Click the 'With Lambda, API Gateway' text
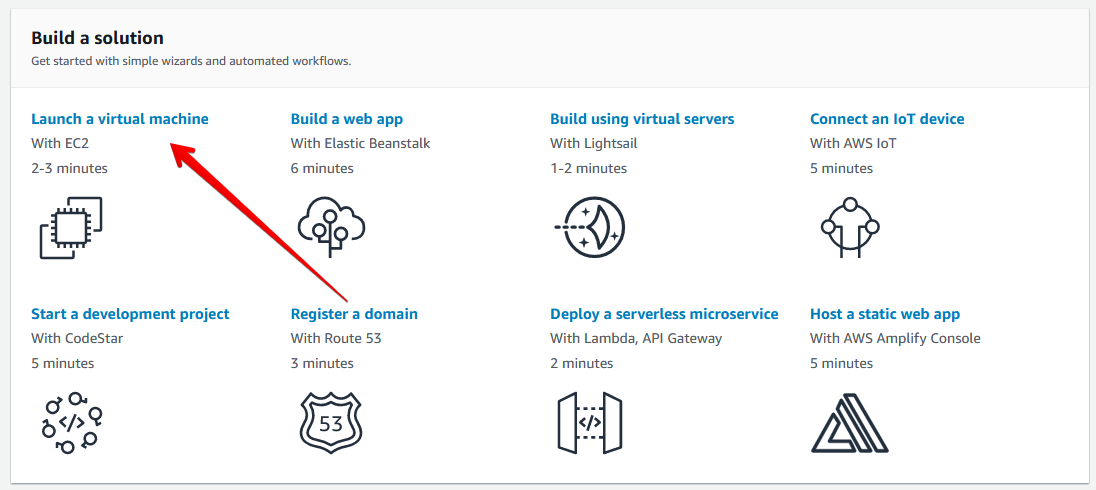1096x490 pixels. click(636, 339)
